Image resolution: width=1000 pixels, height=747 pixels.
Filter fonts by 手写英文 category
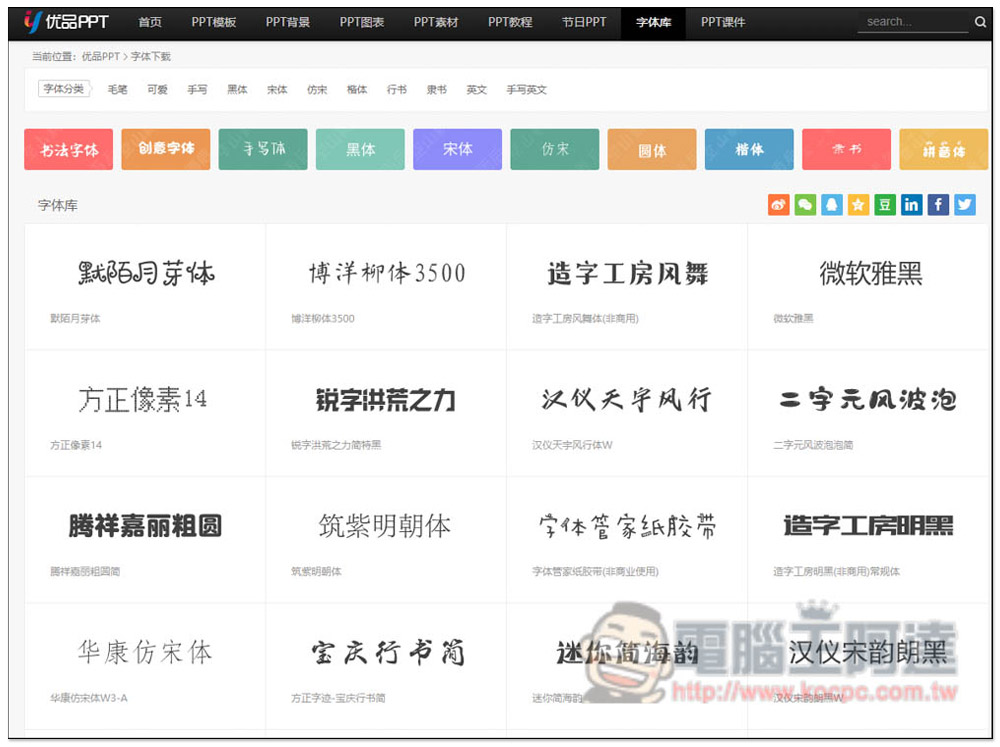click(x=526, y=90)
